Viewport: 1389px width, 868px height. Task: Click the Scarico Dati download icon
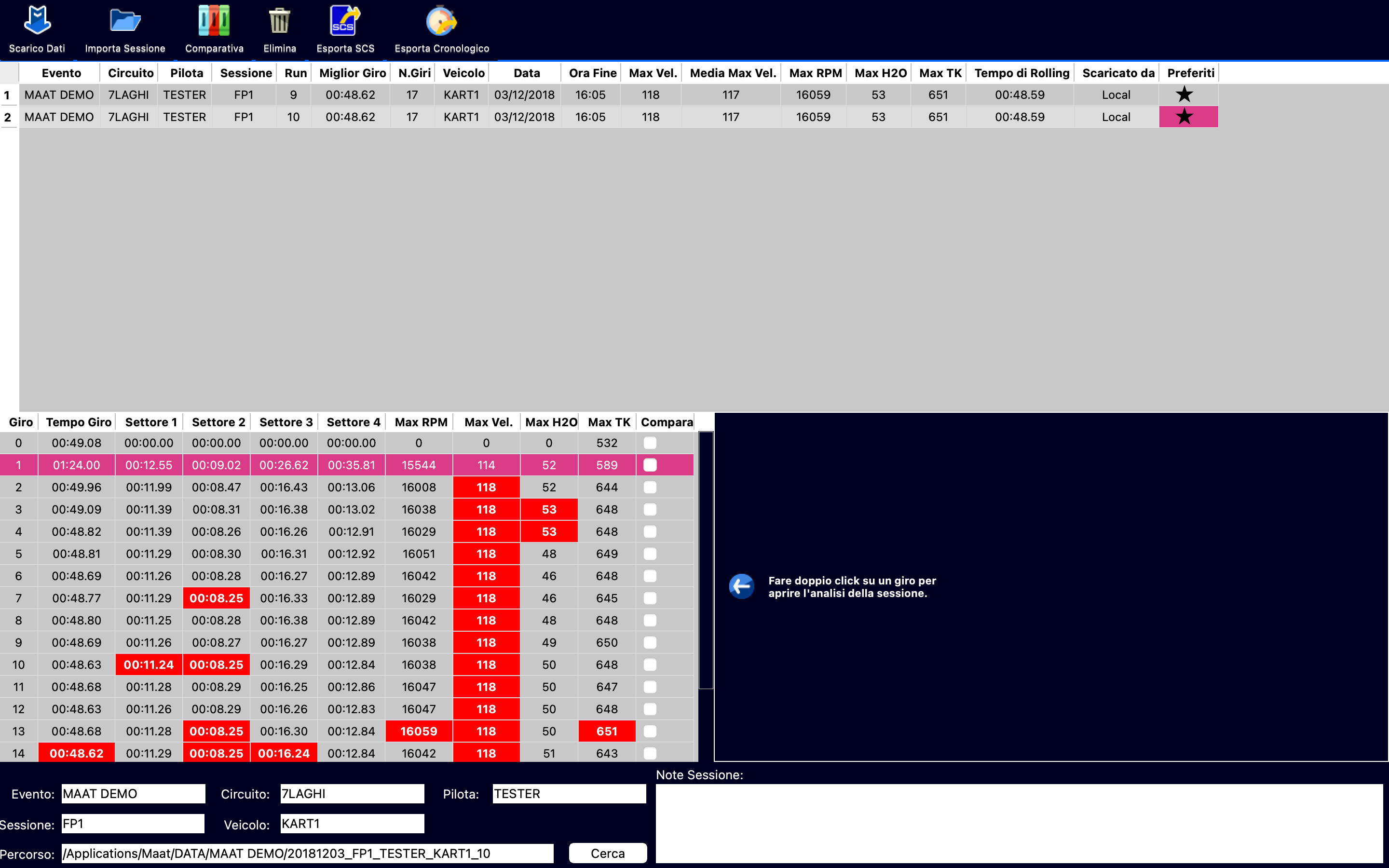(x=37, y=21)
